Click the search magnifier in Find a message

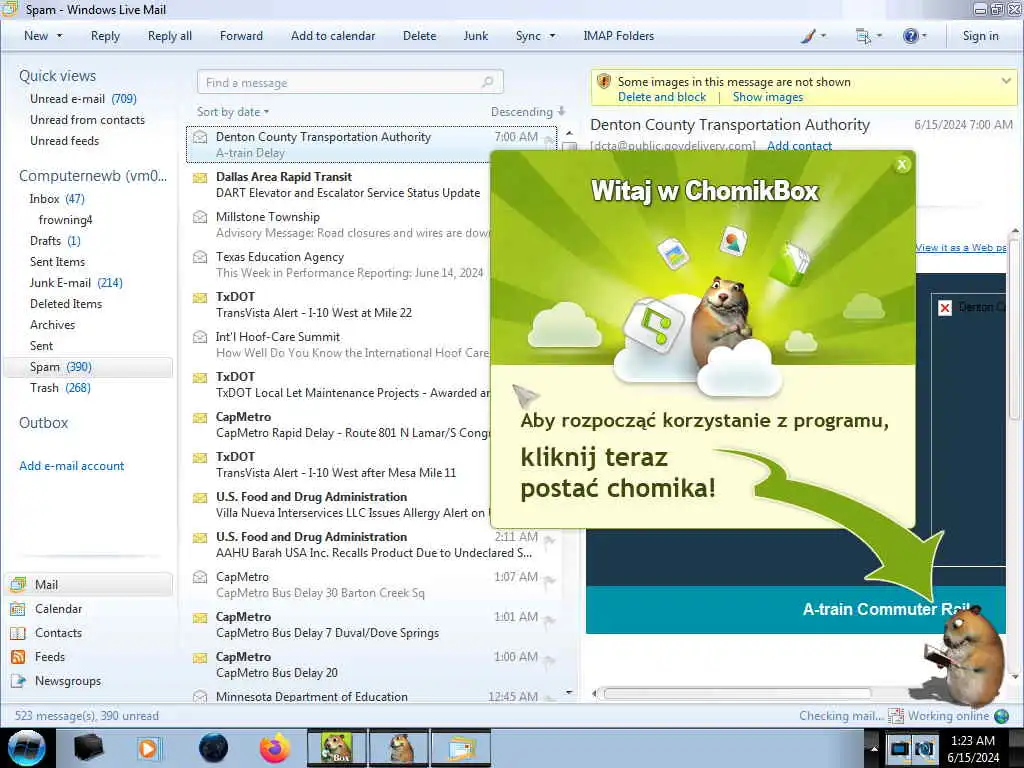tap(487, 82)
